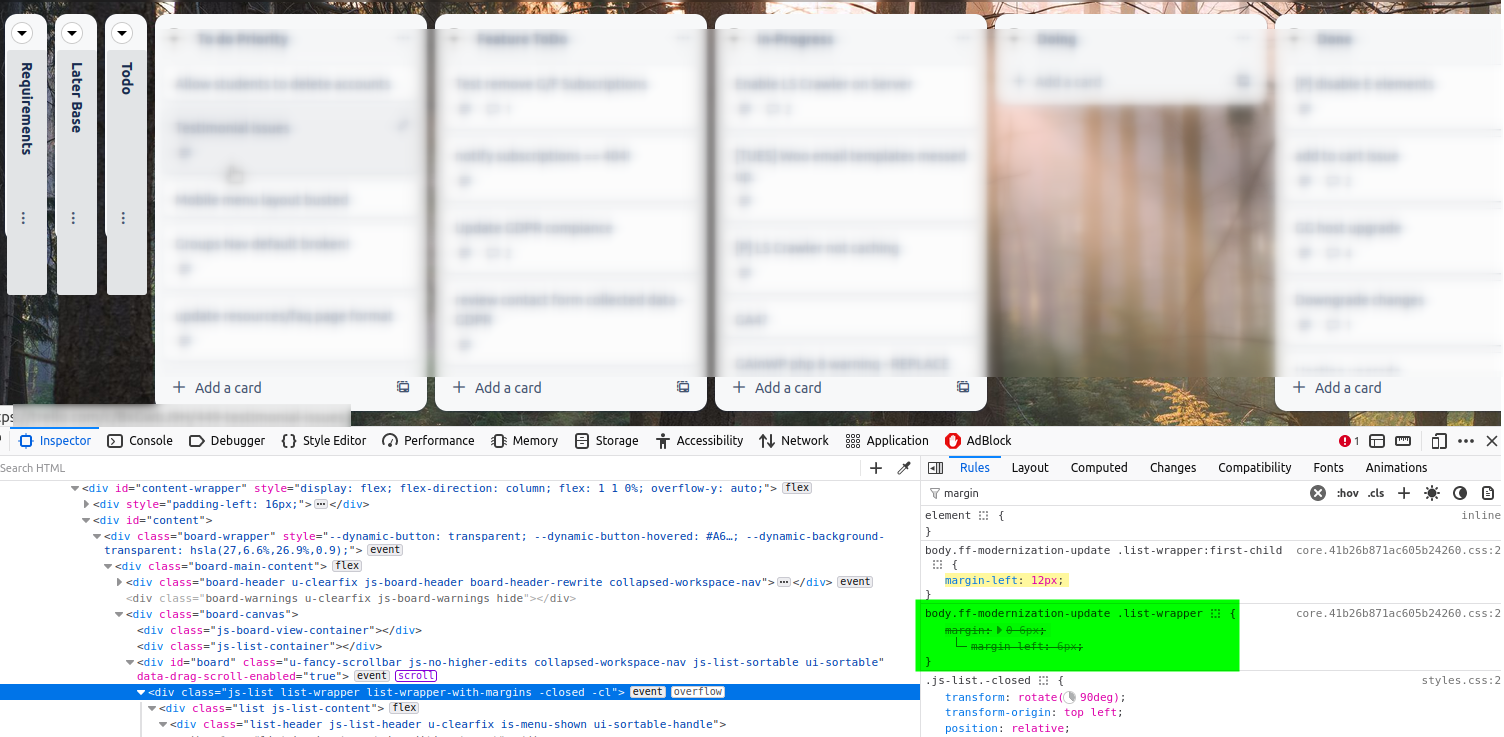Expand the div#content node in the DOM tree
The height and width of the screenshot is (737, 1504).
[x=87, y=520]
